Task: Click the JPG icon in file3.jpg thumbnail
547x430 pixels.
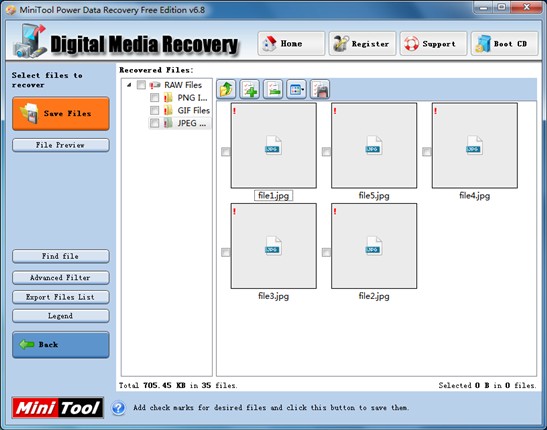Action: (273, 246)
